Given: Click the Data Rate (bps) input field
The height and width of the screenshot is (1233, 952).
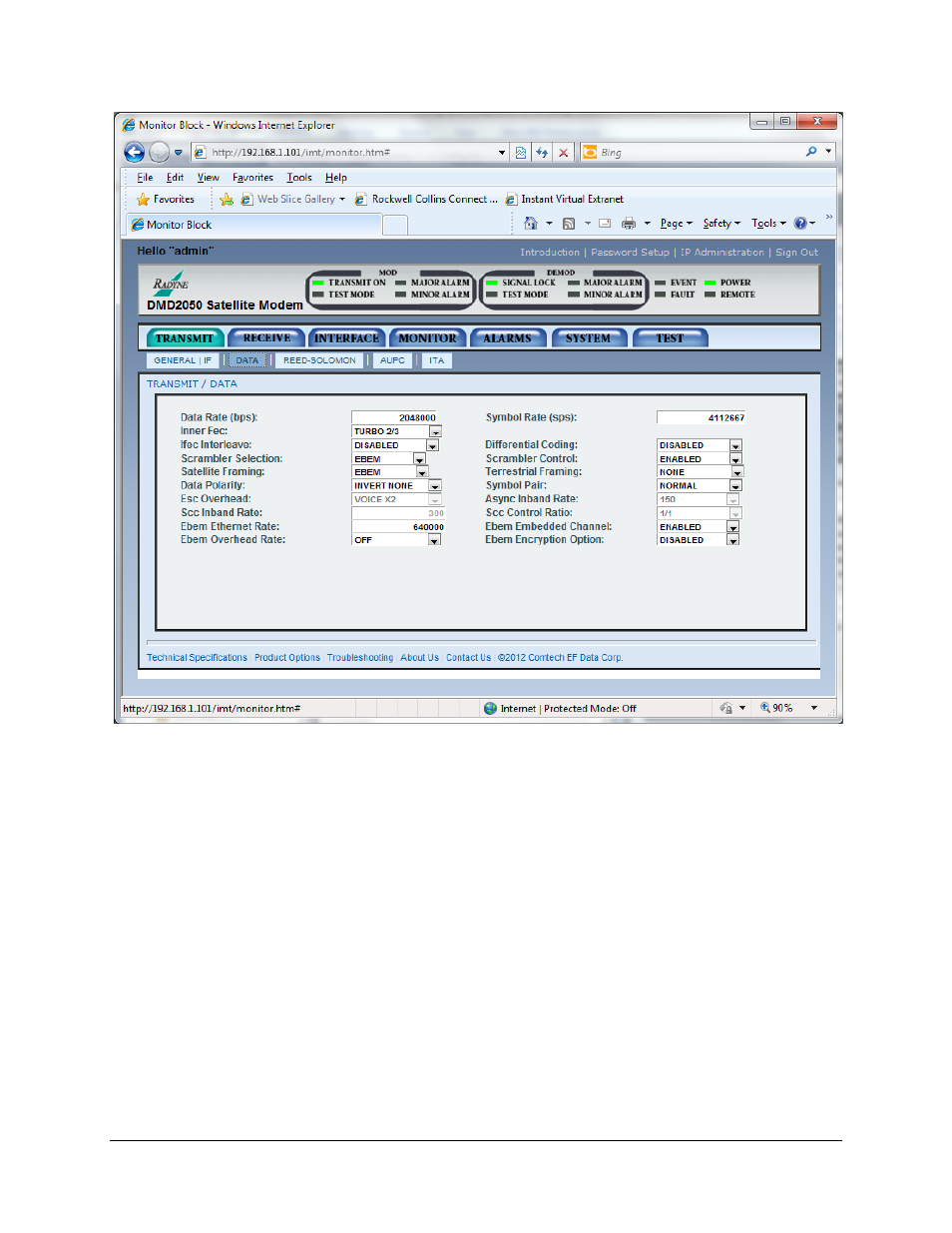Looking at the screenshot, I should pyautogui.click(x=395, y=417).
